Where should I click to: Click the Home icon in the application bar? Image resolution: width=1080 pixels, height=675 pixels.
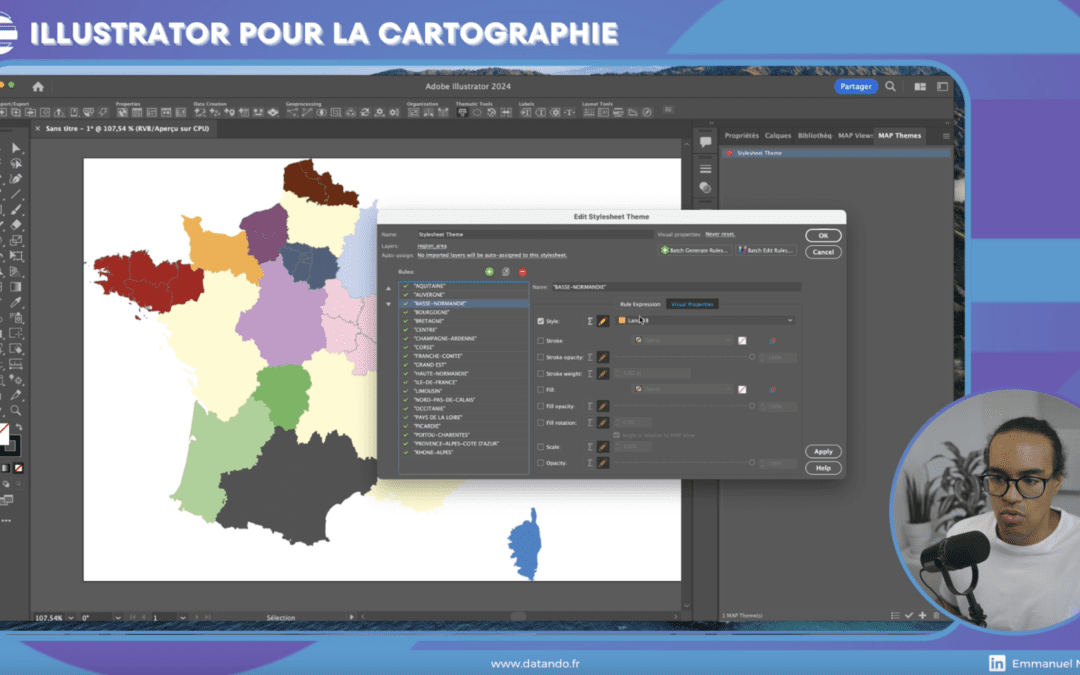pyautogui.click(x=38, y=86)
